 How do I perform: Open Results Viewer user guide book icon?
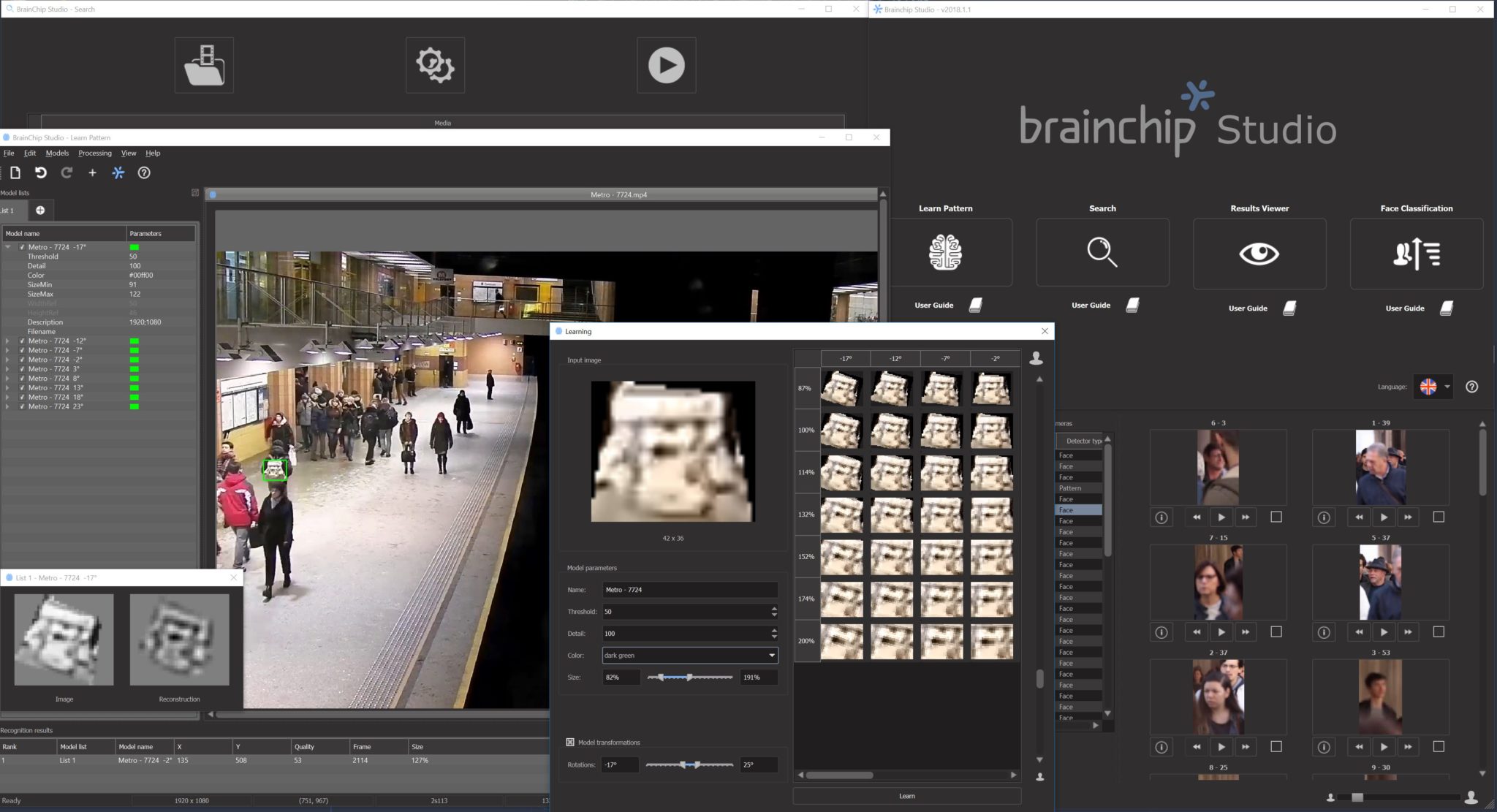tap(1290, 308)
